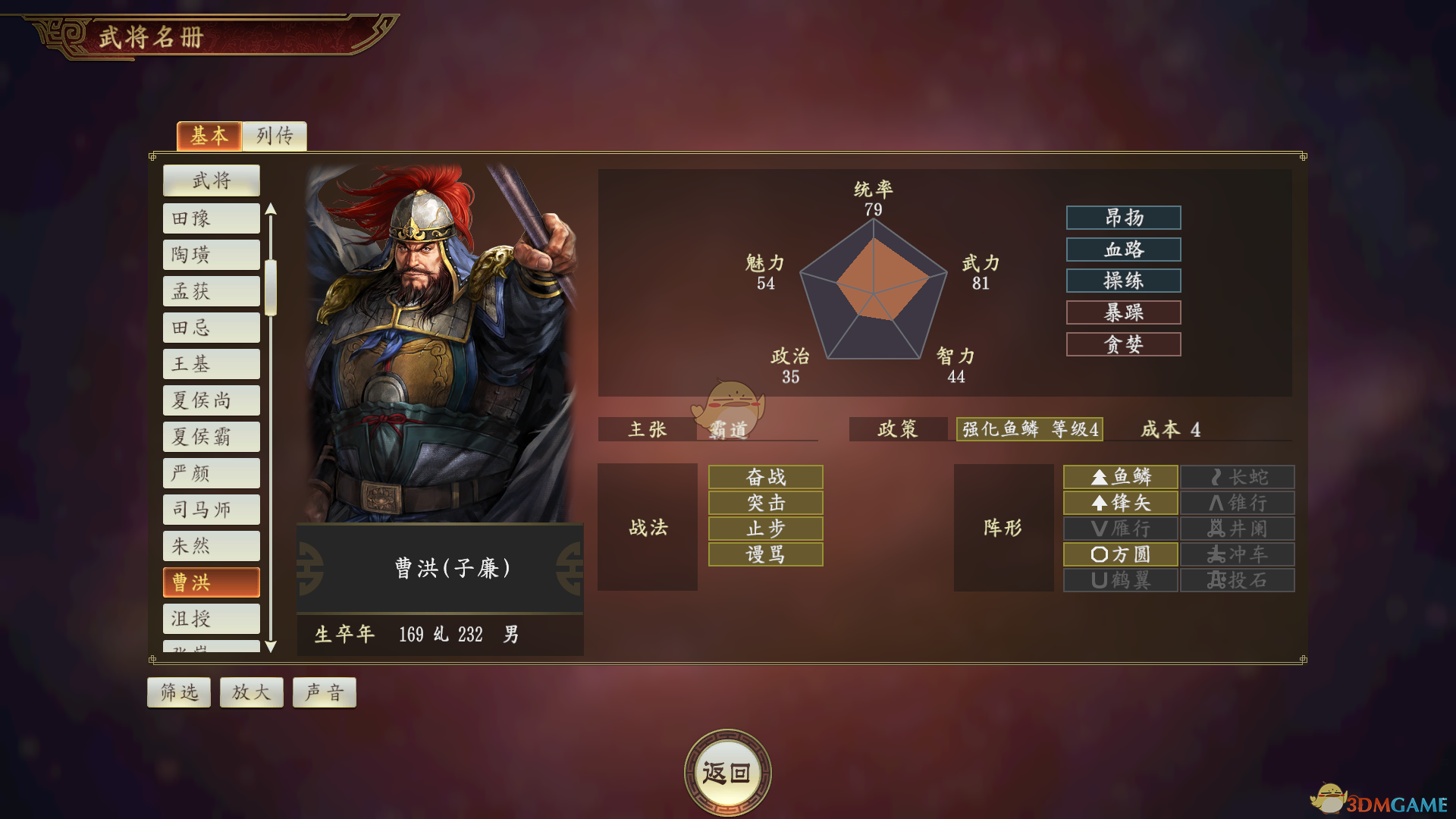Select the 锋矢 formation icon
This screenshot has width=1456, height=819.
1100,503
